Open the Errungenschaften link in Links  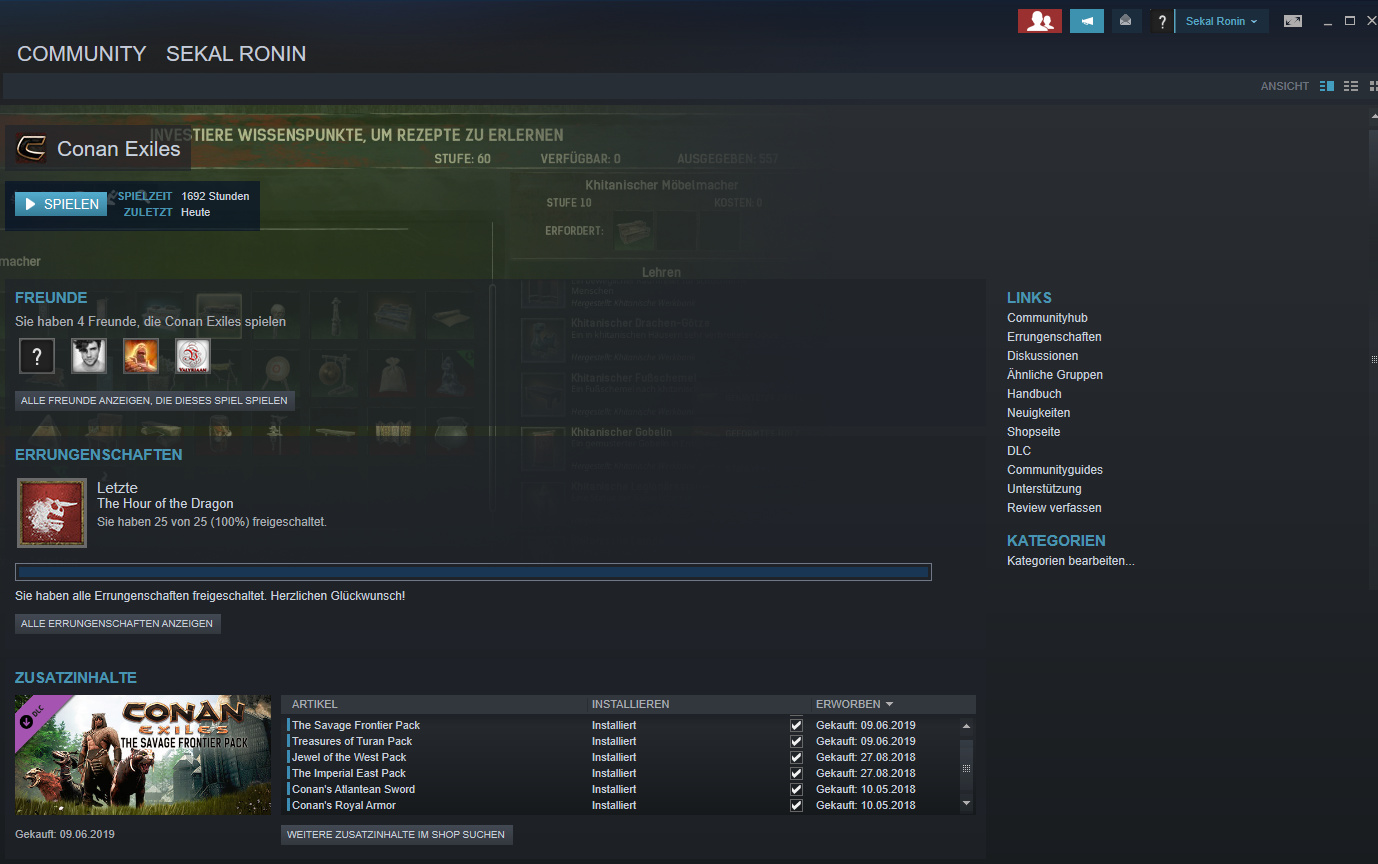tap(1054, 337)
